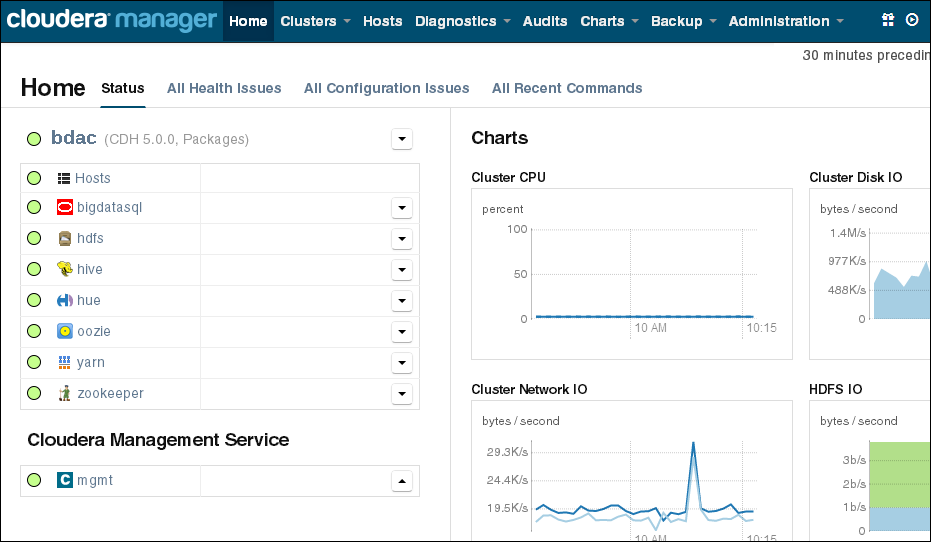Open Hosts in top navigation bar
This screenshot has height=542, width=931.
(382, 21)
